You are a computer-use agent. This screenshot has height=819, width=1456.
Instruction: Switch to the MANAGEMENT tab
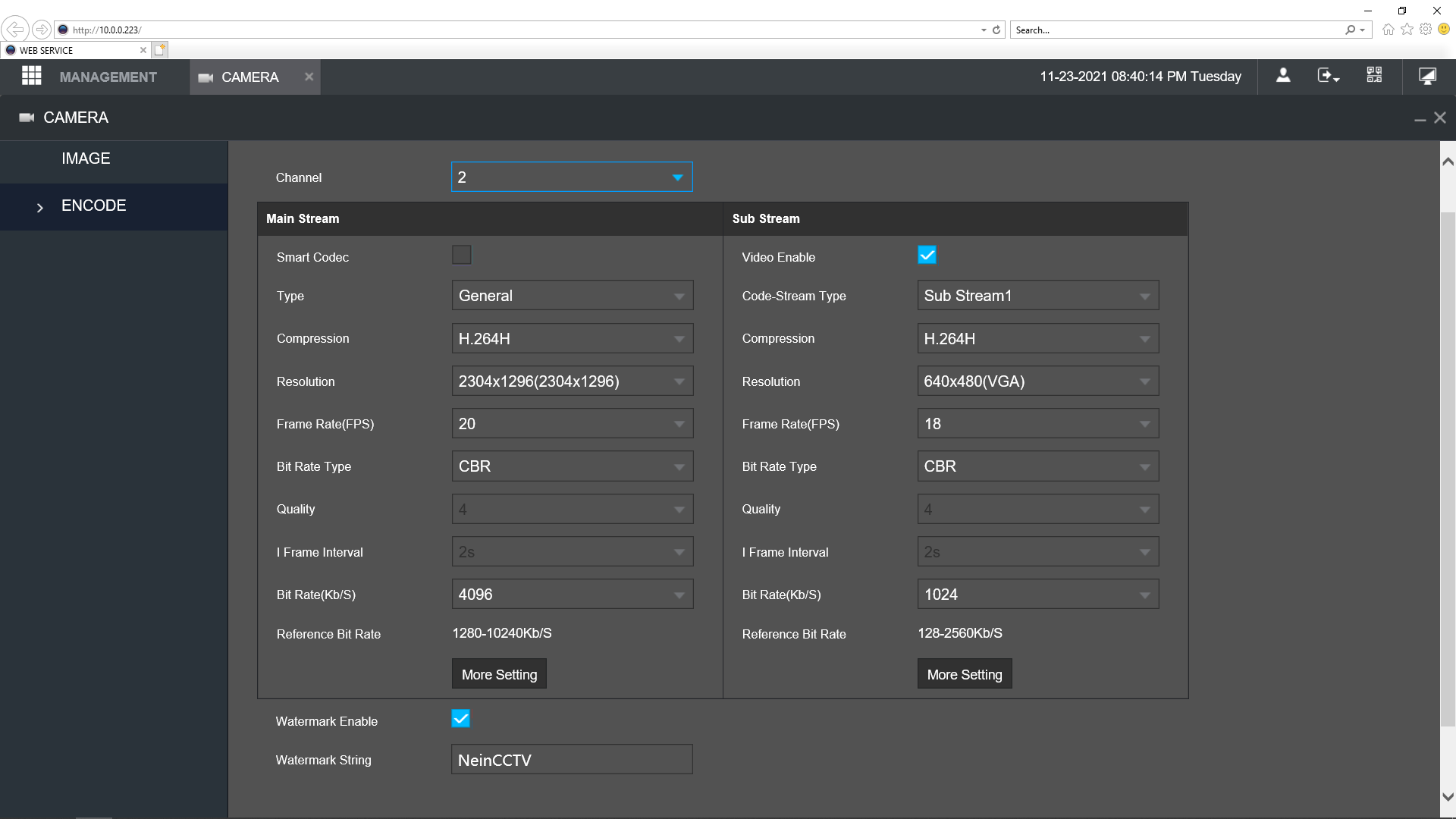108,77
